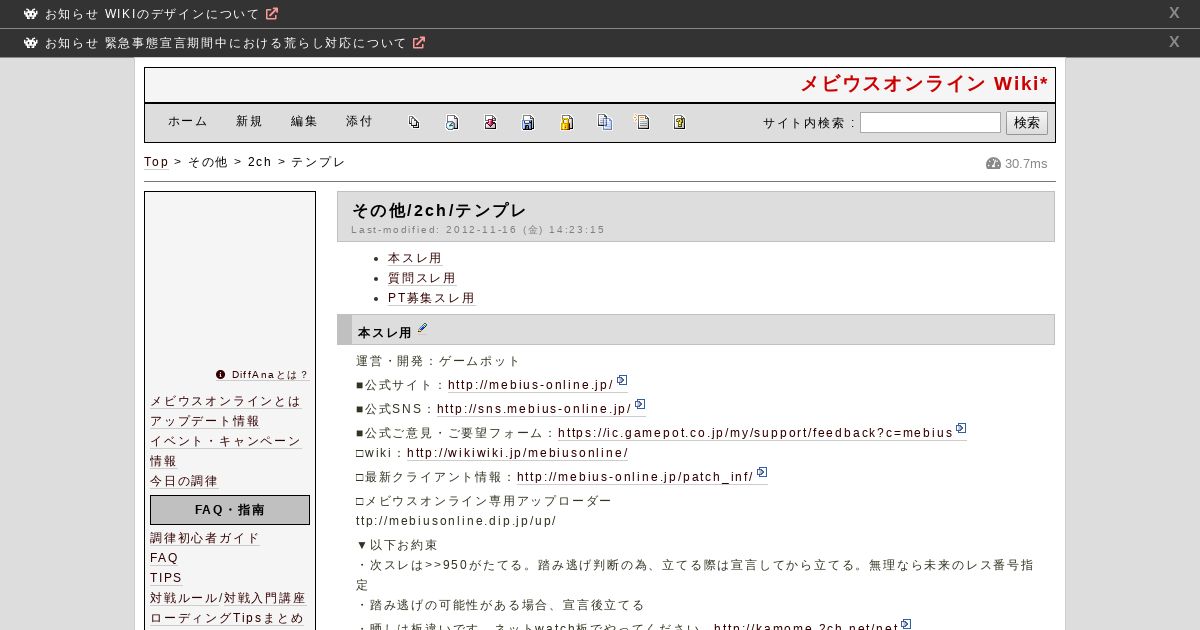This screenshot has height=630, width=1200.
Task: Click the その他/2ch/テンプレ page heading
Action: [439, 210]
